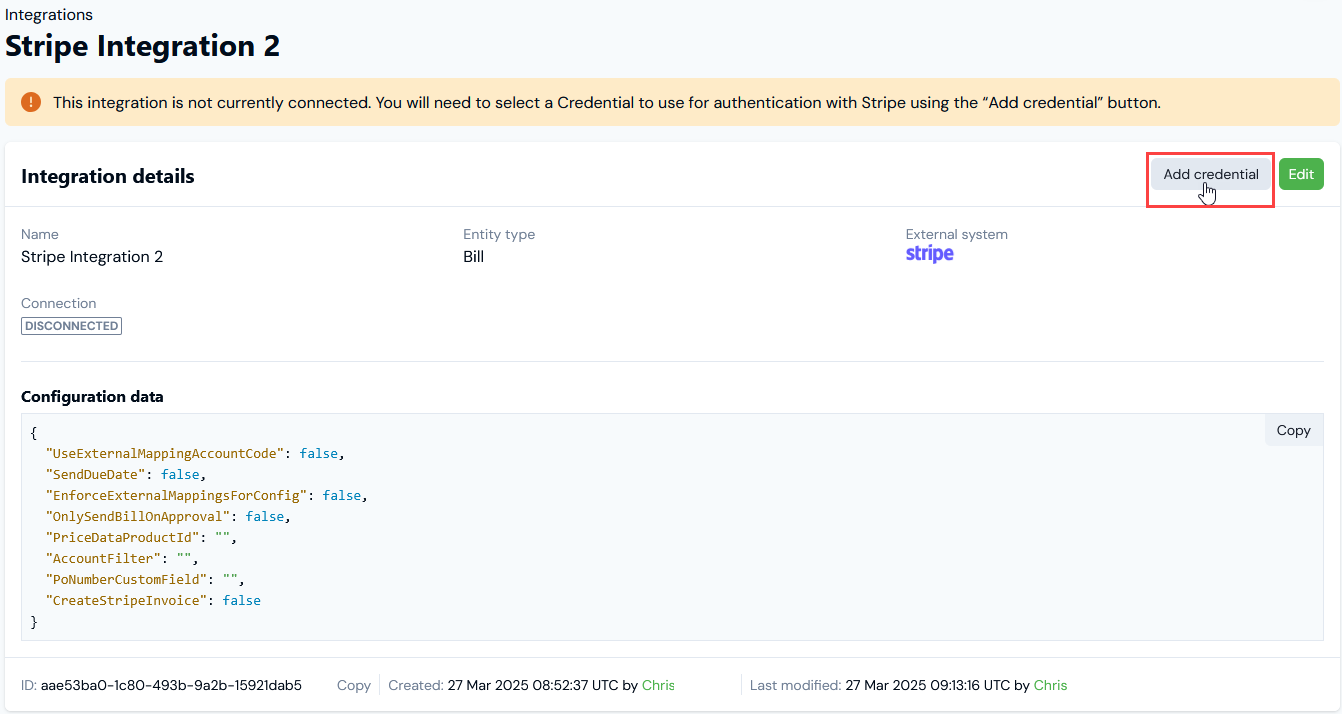Viewport: 1342px width, 714px height.
Task: Select the Stripe Integration 2 page heading
Action: pyautogui.click(x=142, y=46)
